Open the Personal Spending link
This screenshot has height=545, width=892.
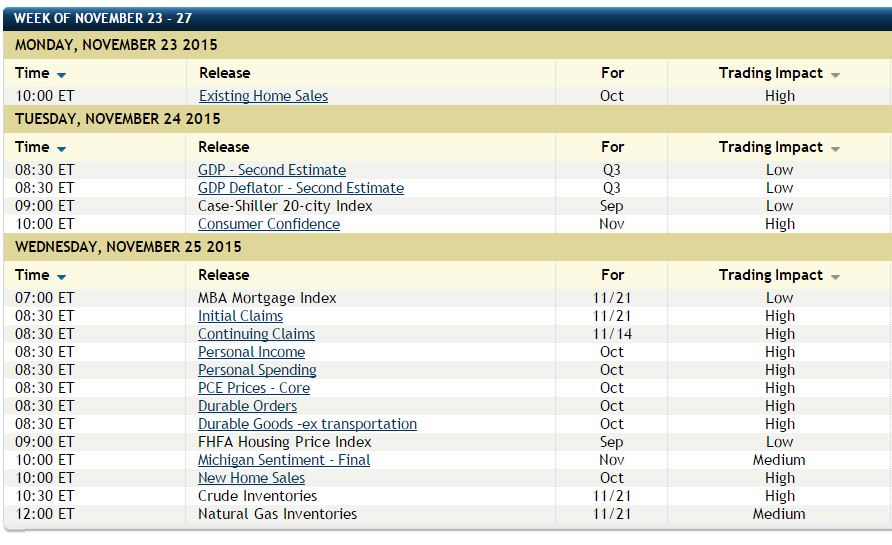pos(257,370)
